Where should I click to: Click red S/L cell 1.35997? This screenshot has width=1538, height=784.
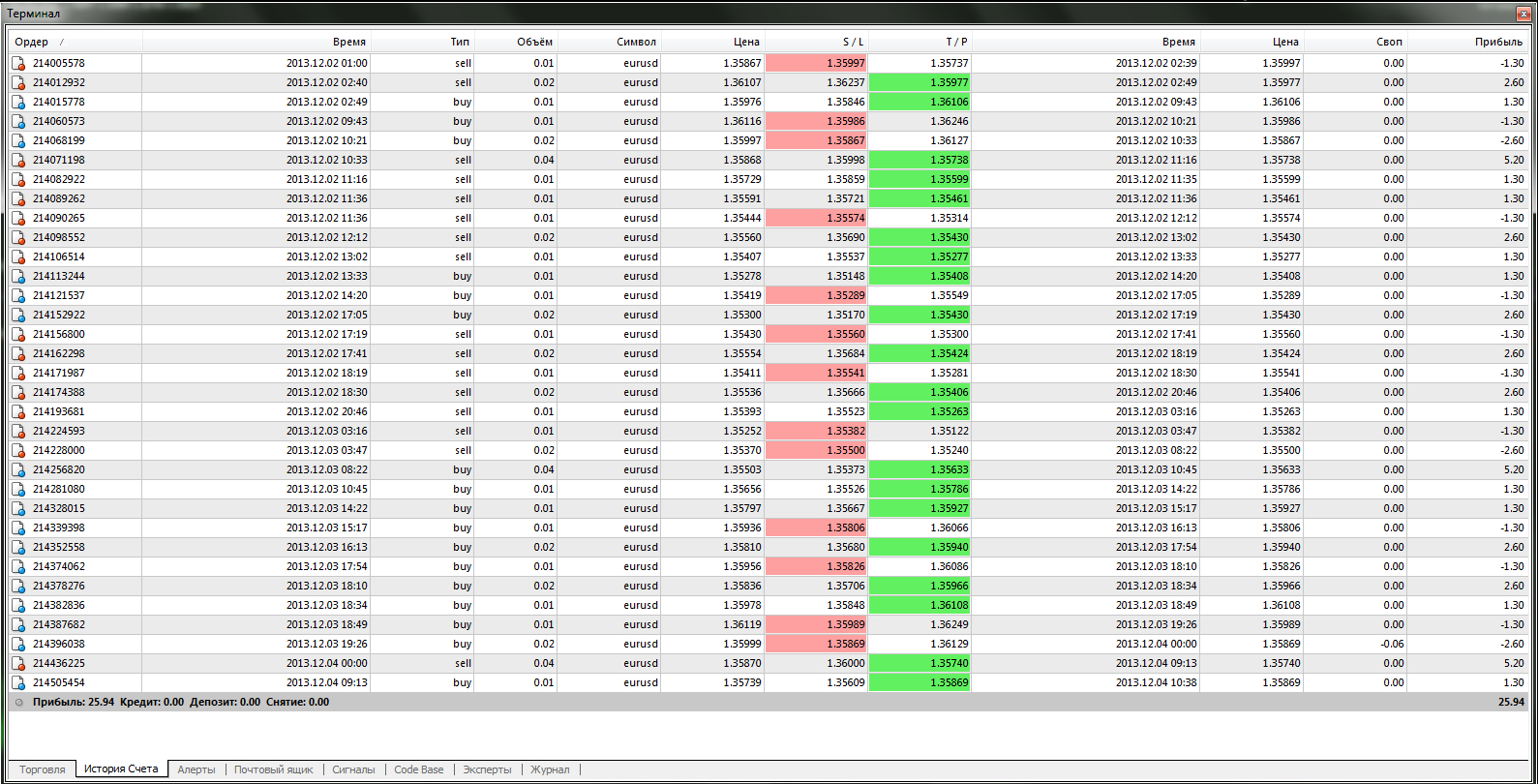click(817, 63)
